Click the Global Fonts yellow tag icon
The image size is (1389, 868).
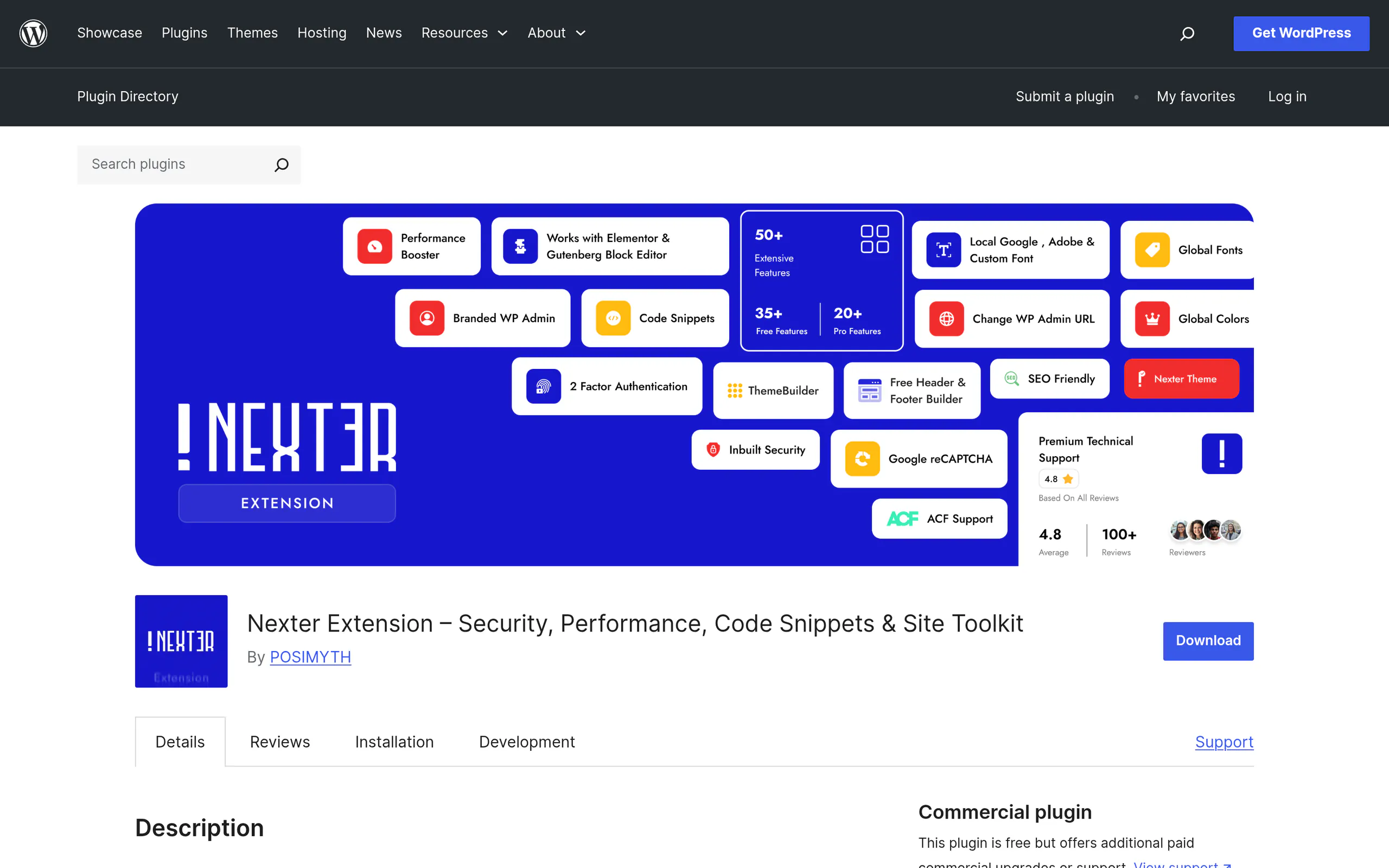pyautogui.click(x=1152, y=250)
